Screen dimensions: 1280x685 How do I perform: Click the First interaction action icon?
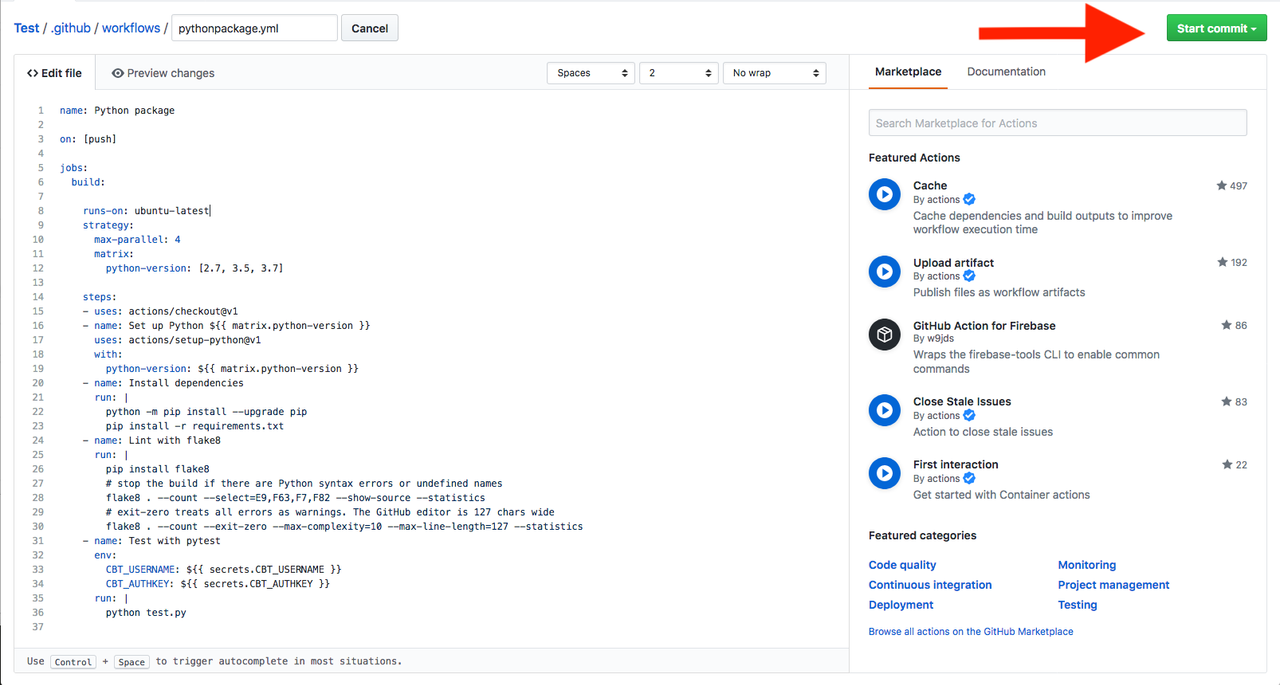[x=885, y=473]
